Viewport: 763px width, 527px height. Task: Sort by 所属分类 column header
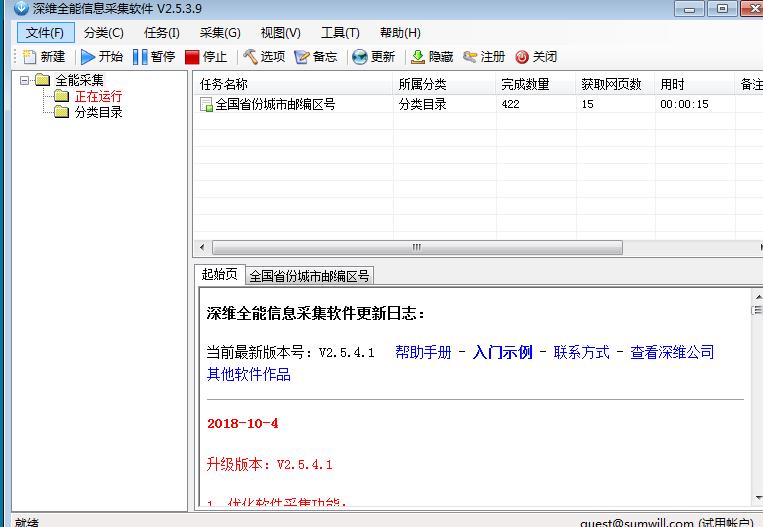click(444, 84)
